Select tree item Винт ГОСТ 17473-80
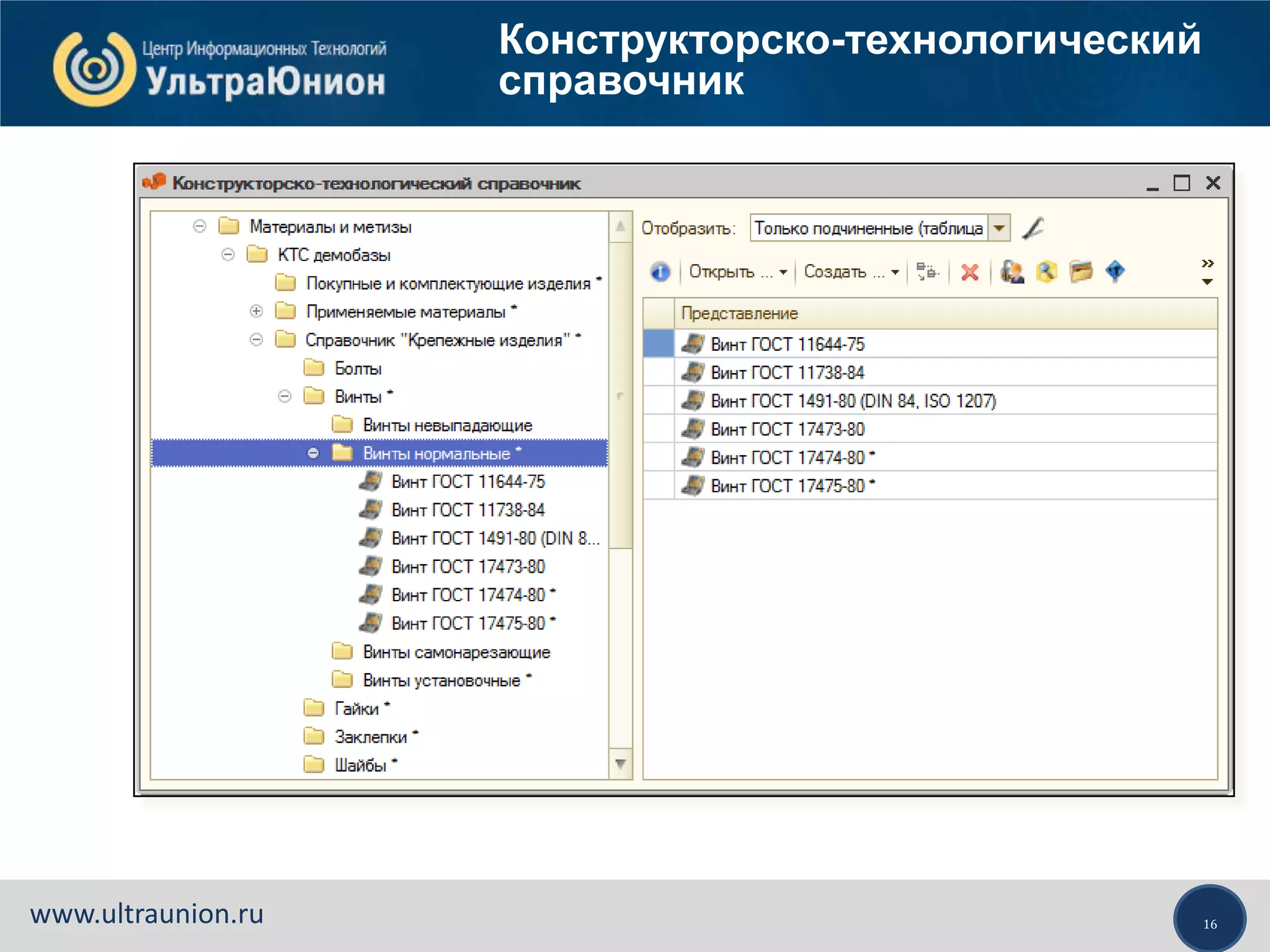1270x952 pixels. click(468, 566)
